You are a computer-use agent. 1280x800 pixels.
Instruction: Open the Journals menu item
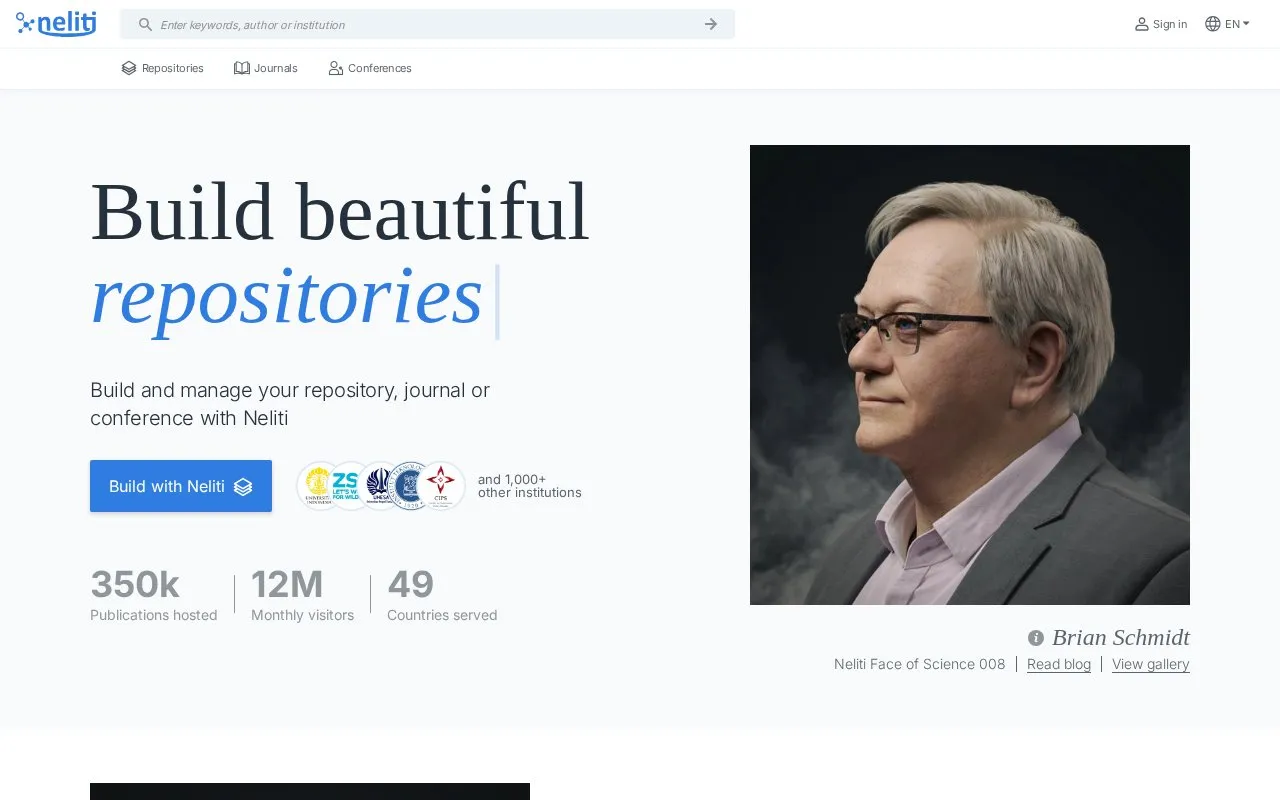[266, 68]
